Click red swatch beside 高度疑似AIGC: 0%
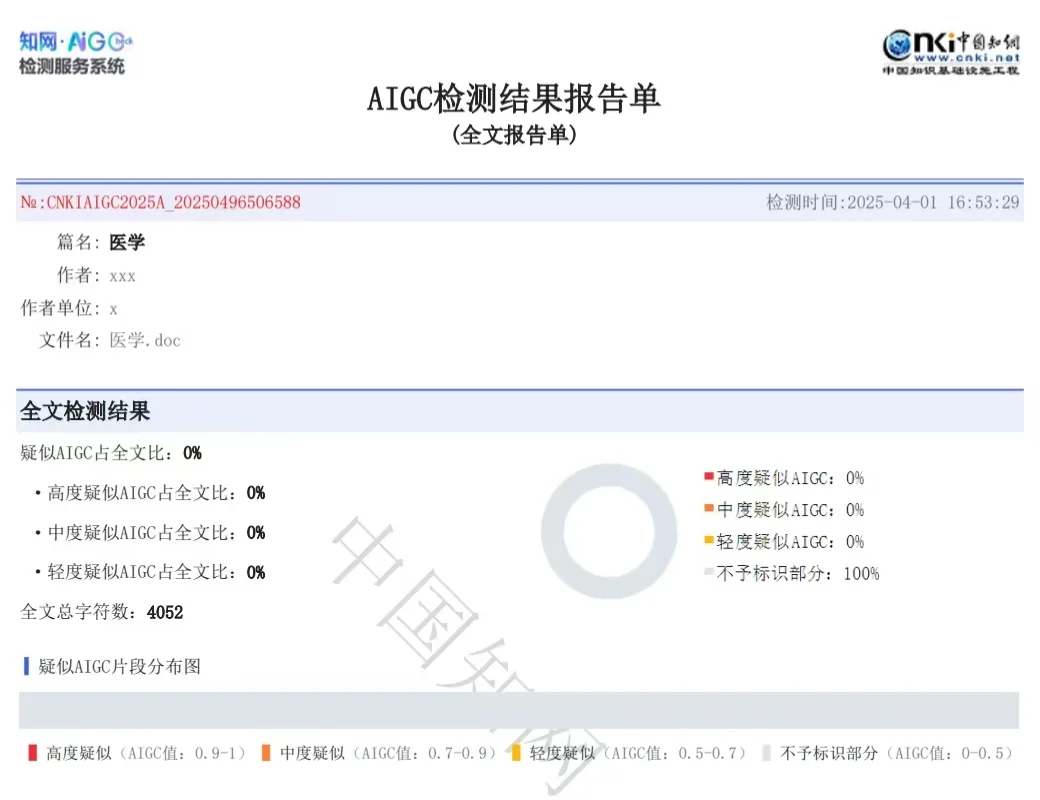Screen dimensions: 1040x800 coord(708,476)
